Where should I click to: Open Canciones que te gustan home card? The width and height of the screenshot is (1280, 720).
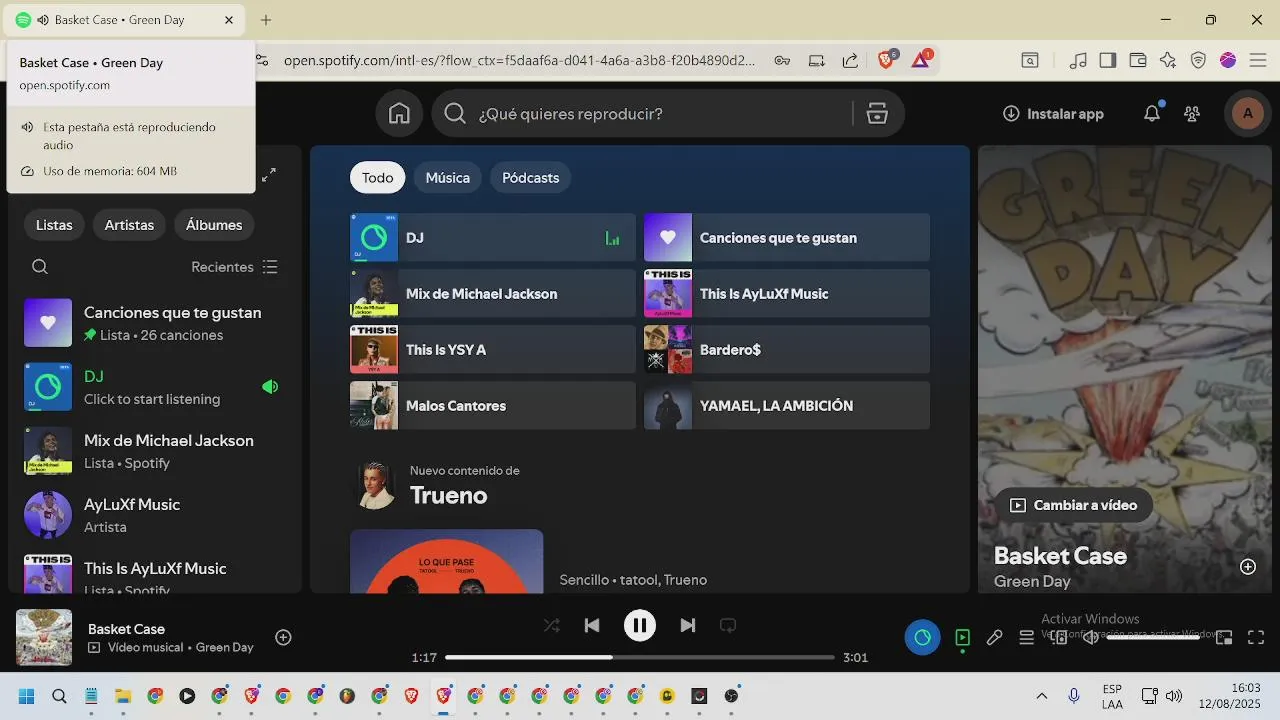pyautogui.click(x=787, y=238)
